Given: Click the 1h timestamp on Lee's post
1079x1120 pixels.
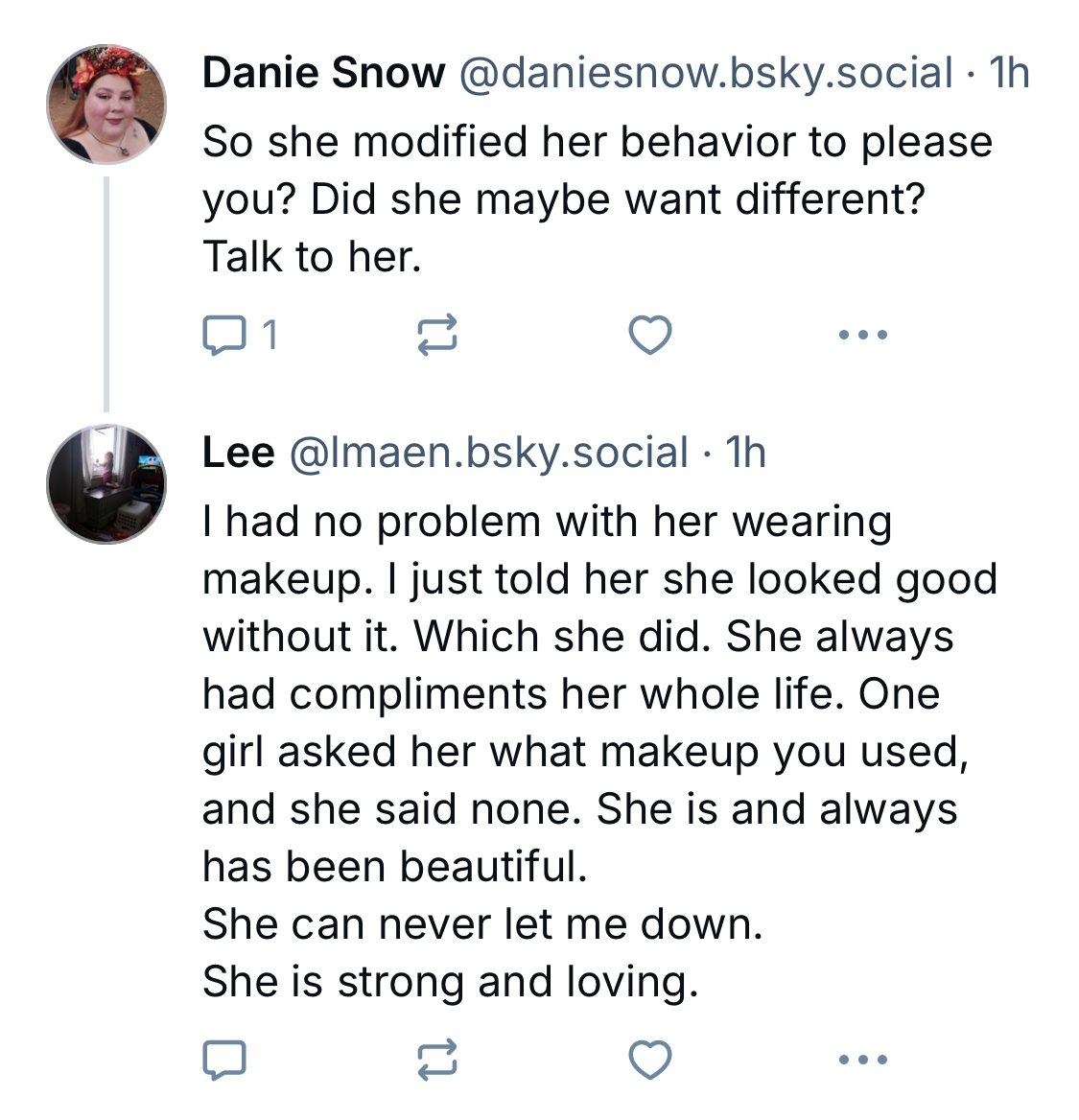Looking at the screenshot, I should point(745,453).
